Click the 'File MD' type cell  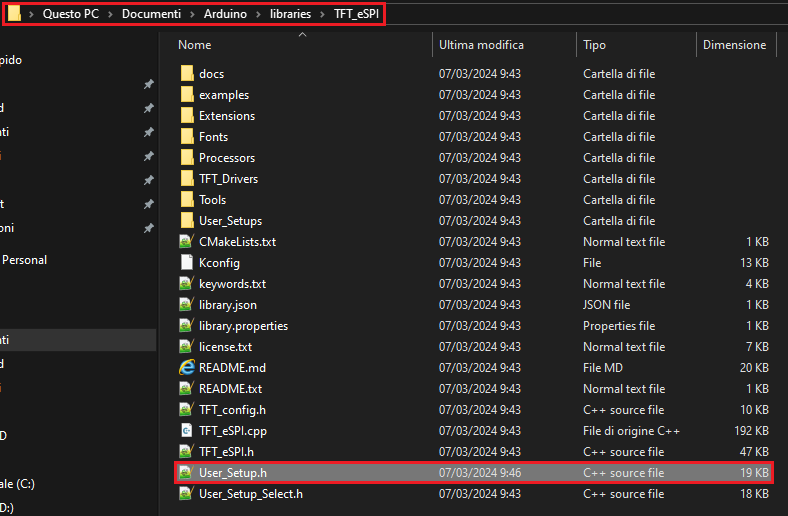[603, 368]
